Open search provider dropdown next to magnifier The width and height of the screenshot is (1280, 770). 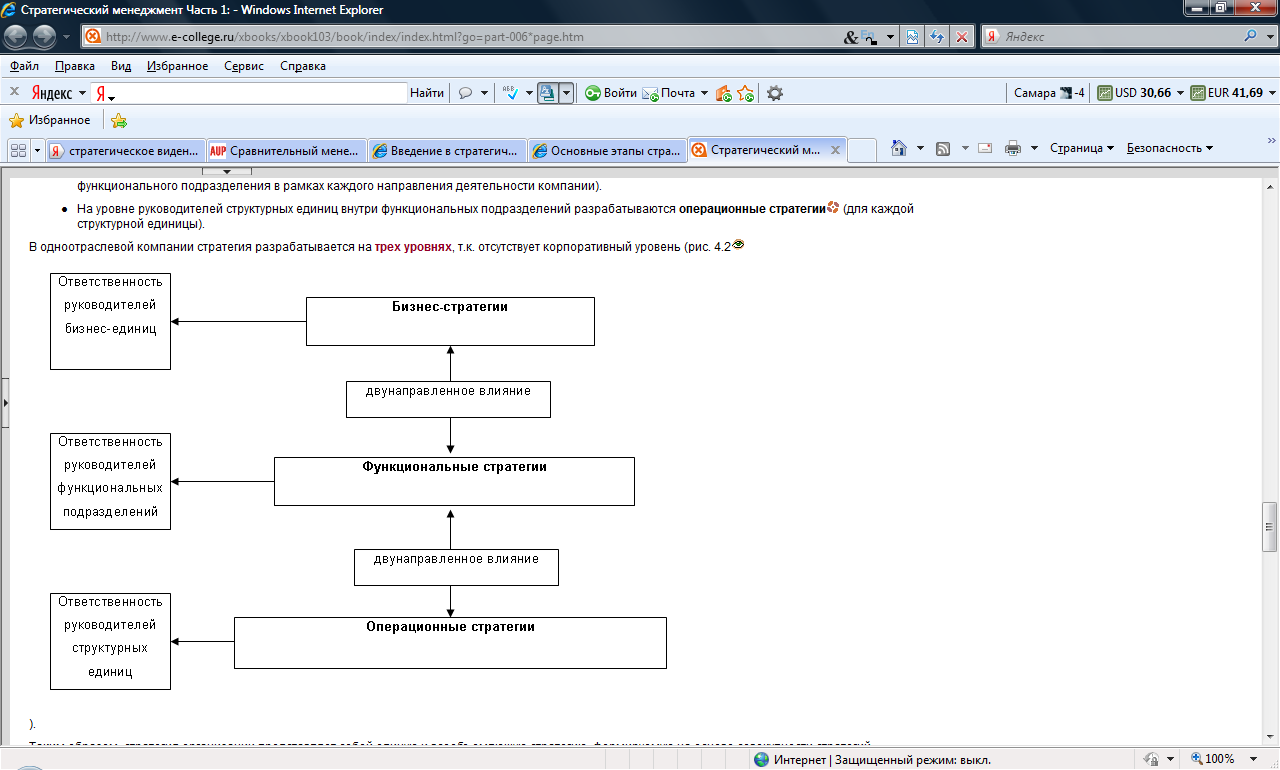coord(1269,37)
